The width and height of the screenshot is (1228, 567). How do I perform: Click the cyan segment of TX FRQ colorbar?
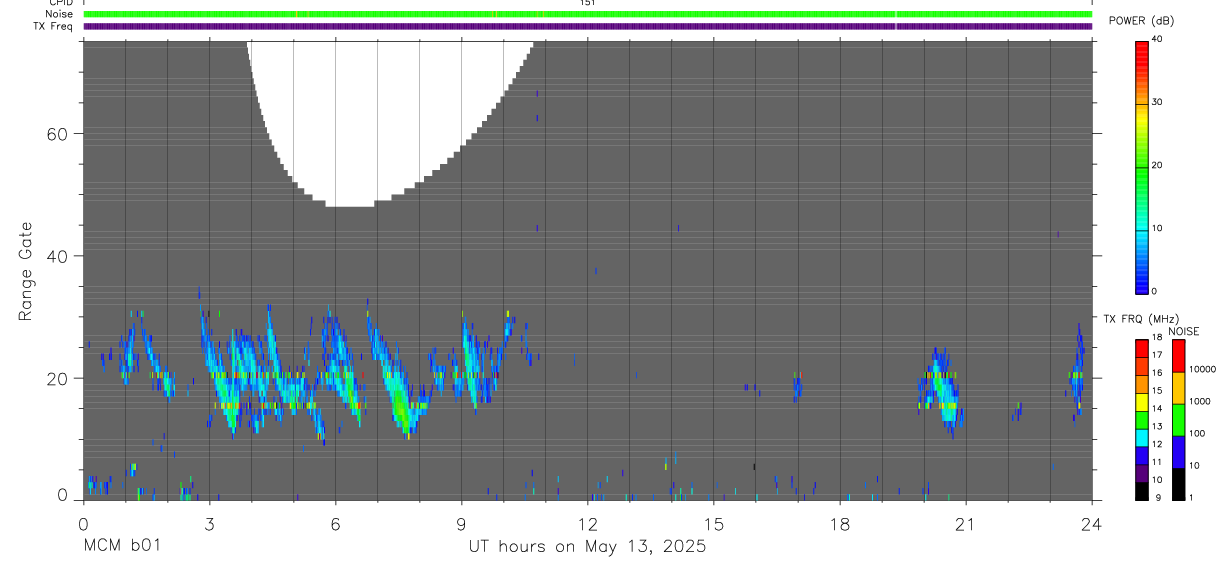[1142, 438]
